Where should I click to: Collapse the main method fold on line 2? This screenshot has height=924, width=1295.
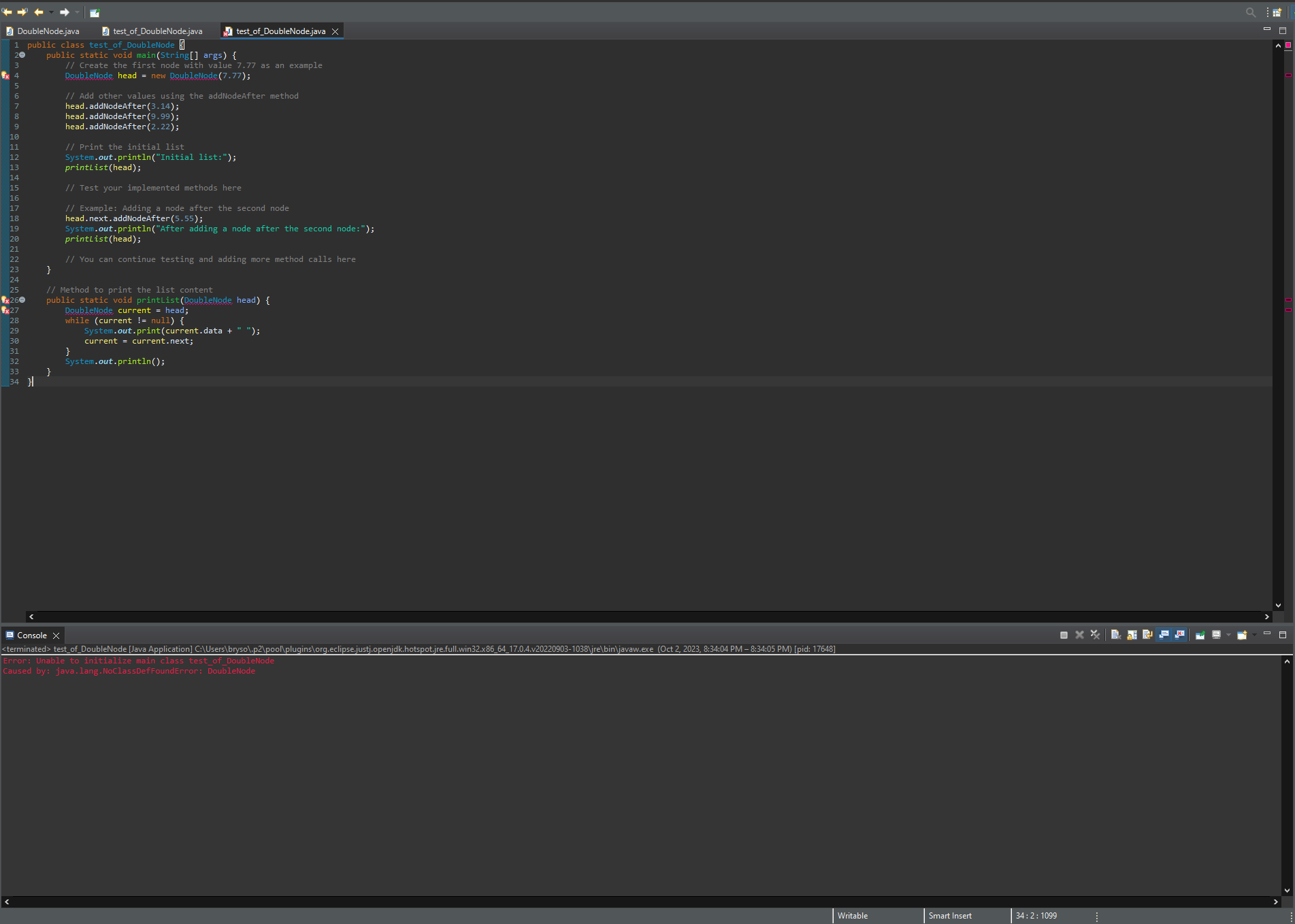22,55
